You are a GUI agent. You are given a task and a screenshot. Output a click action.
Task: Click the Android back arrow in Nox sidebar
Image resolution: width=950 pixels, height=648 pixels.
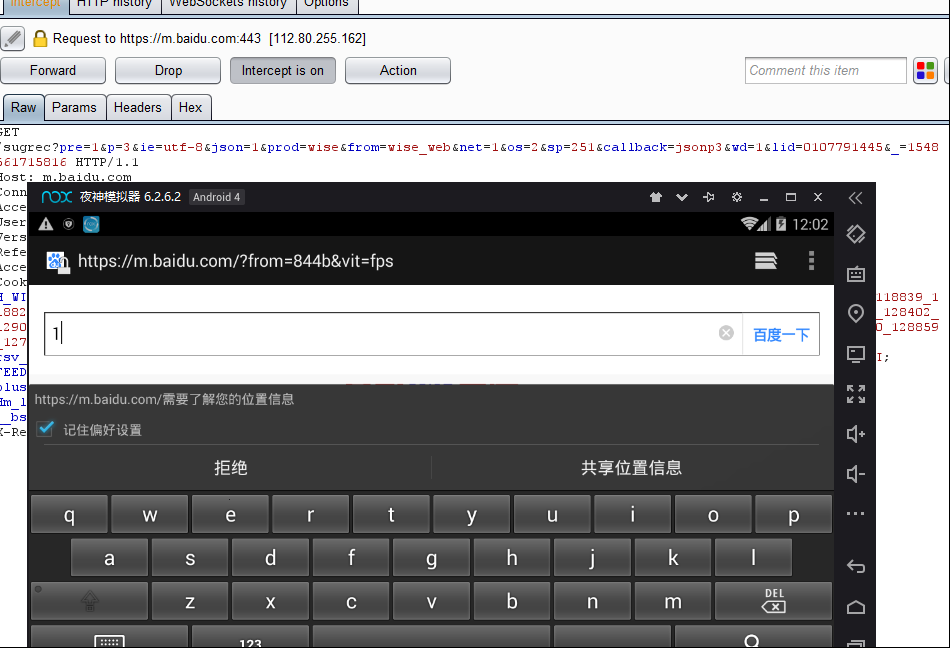coord(855,566)
